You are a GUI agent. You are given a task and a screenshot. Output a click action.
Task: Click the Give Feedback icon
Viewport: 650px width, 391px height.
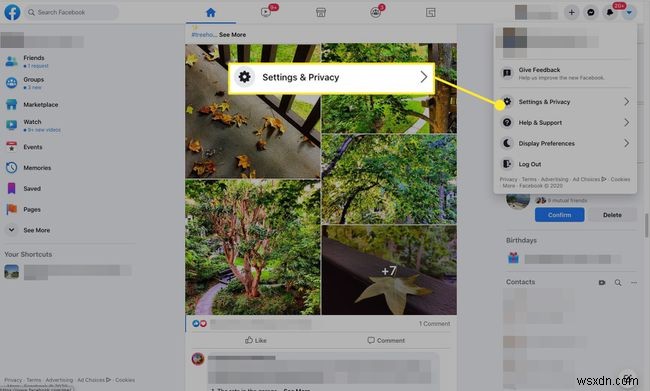(x=507, y=73)
